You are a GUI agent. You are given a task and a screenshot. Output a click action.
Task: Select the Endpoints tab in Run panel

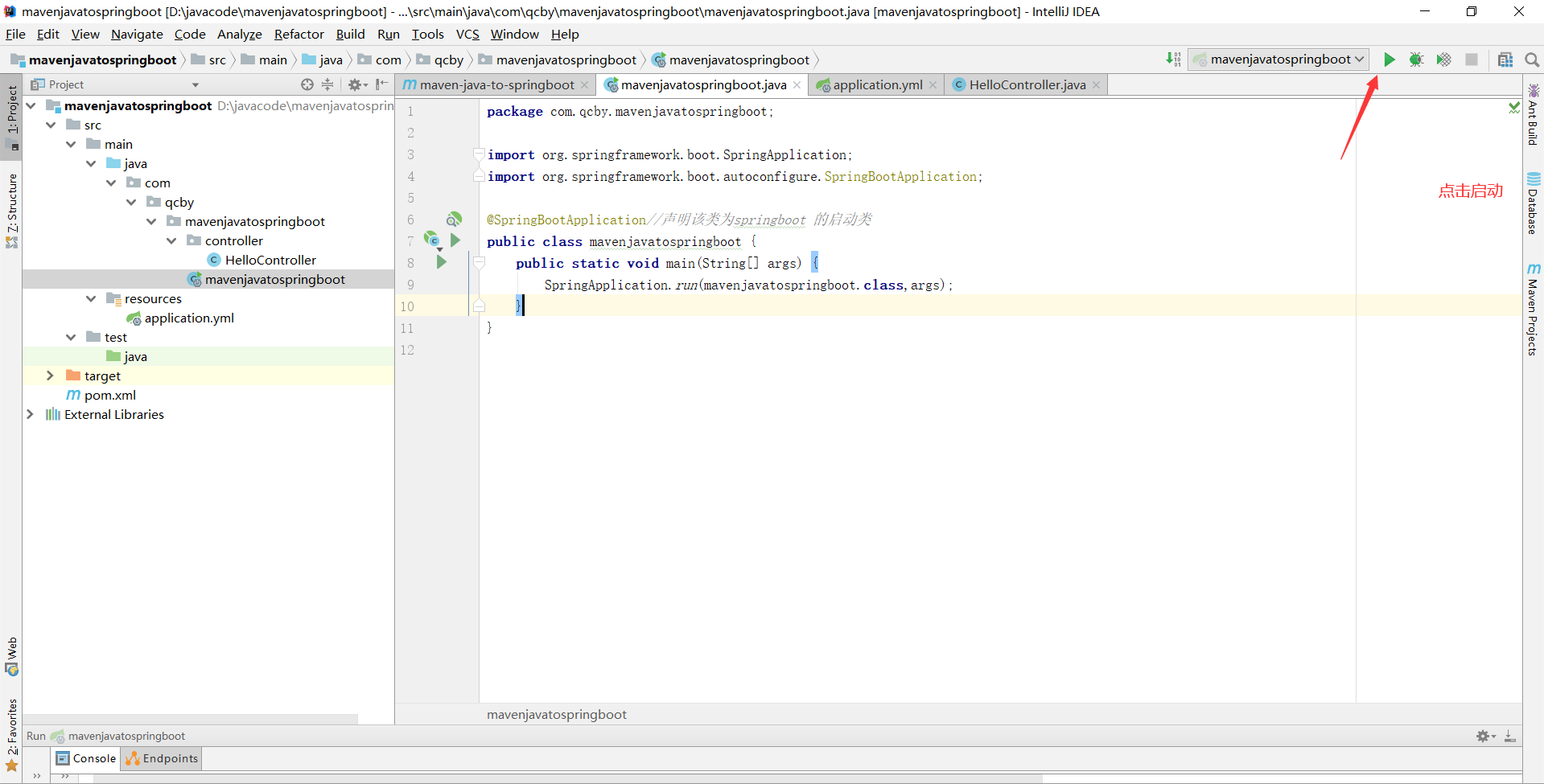162,758
